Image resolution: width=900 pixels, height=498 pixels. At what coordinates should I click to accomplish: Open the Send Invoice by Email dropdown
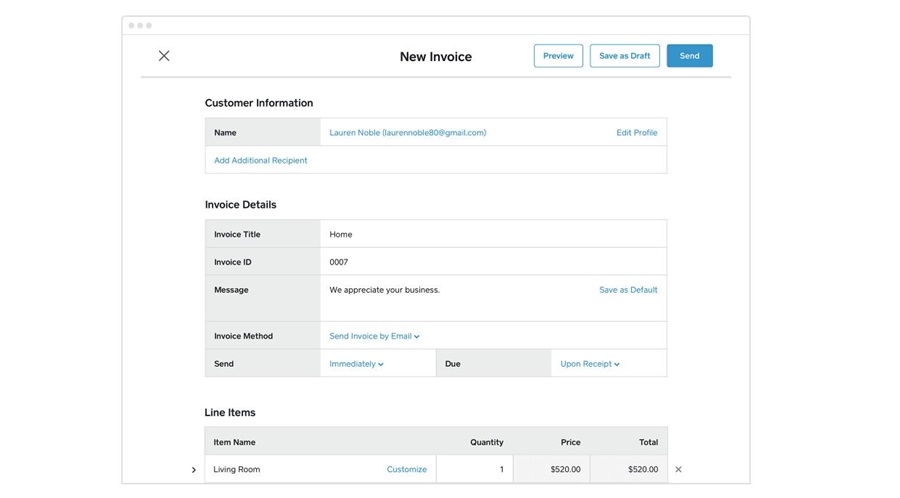[x=374, y=336]
